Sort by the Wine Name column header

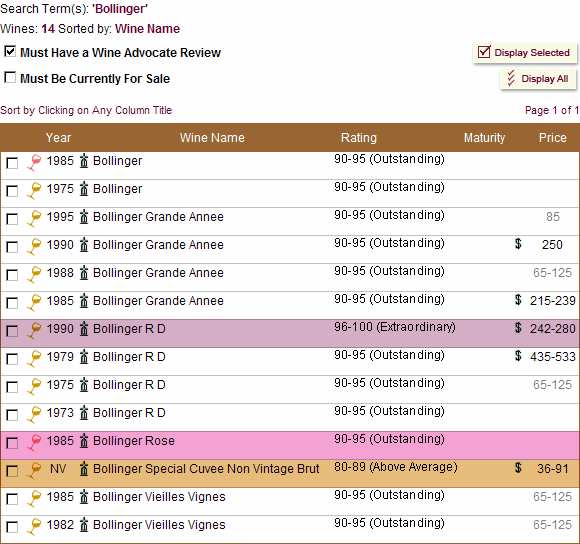(212, 138)
